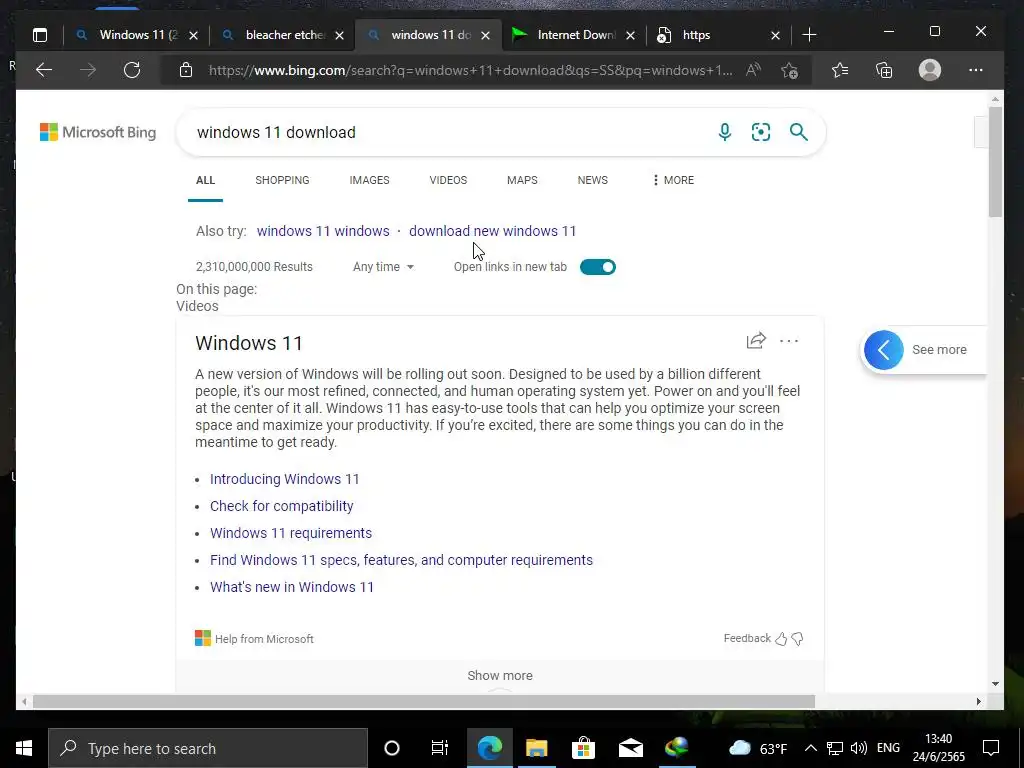Open Internet Download Manager taskbar icon

point(677,748)
